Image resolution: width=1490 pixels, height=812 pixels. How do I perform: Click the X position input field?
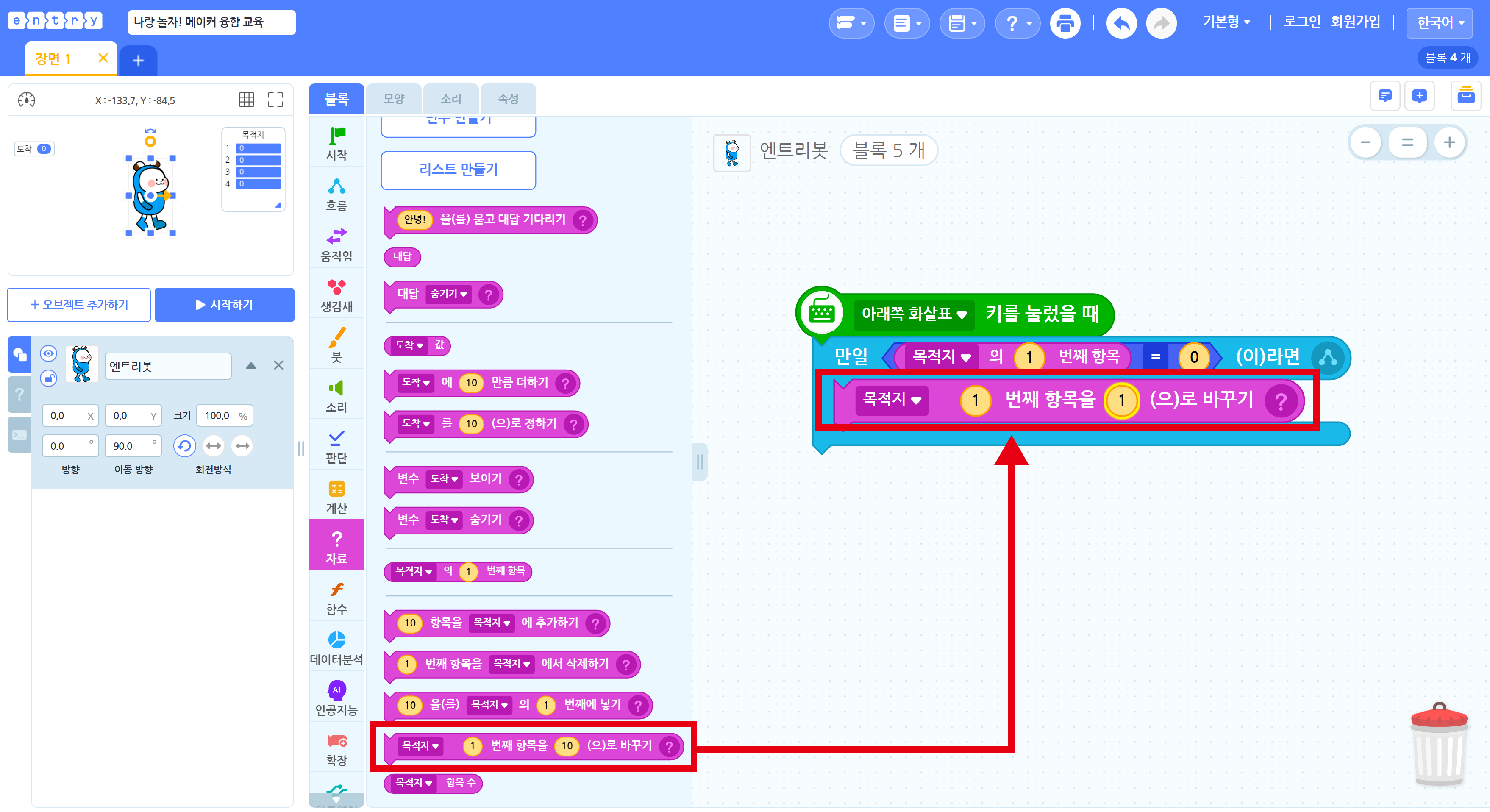[x=71, y=416]
